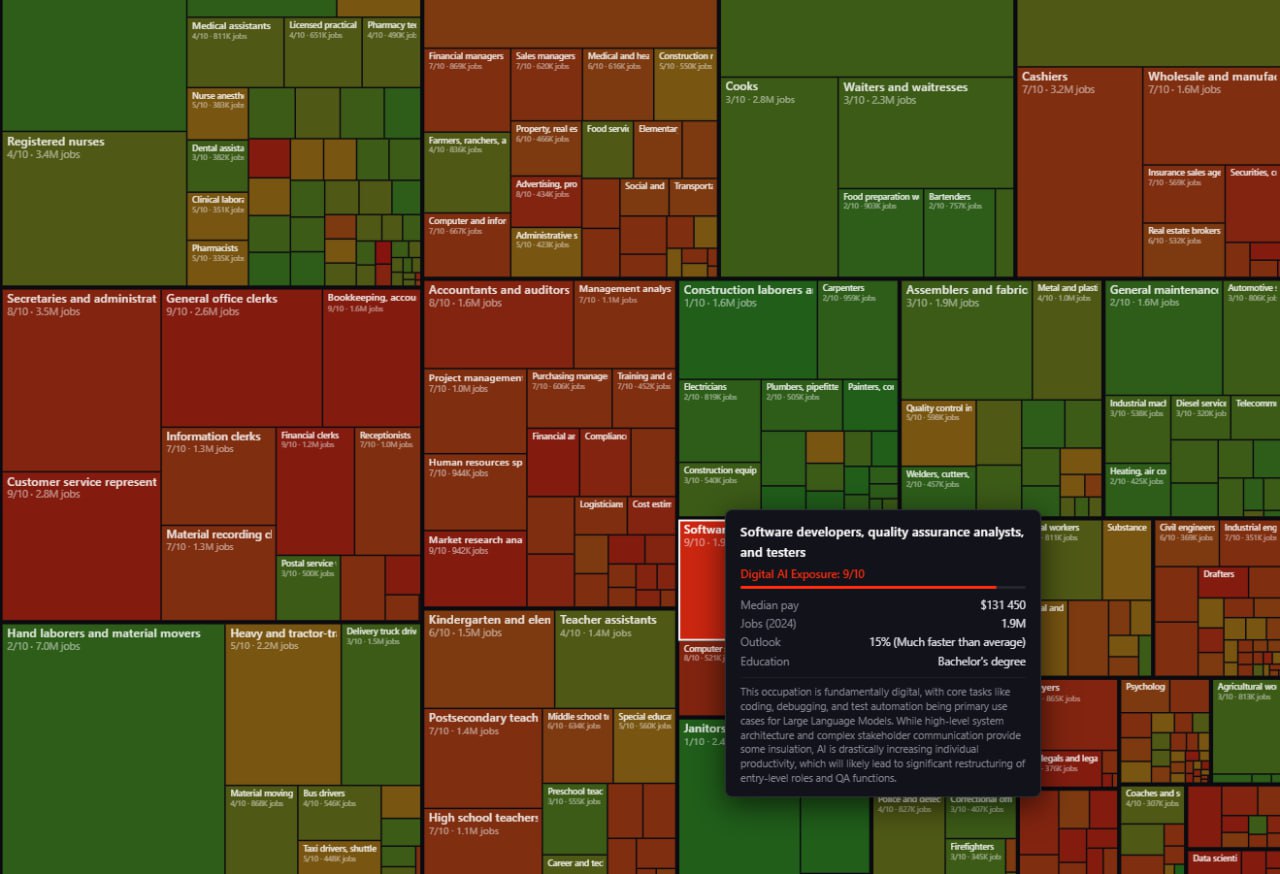Click the Electricians tile
Image resolution: width=1280 pixels, height=874 pixels.
click(720, 420)
